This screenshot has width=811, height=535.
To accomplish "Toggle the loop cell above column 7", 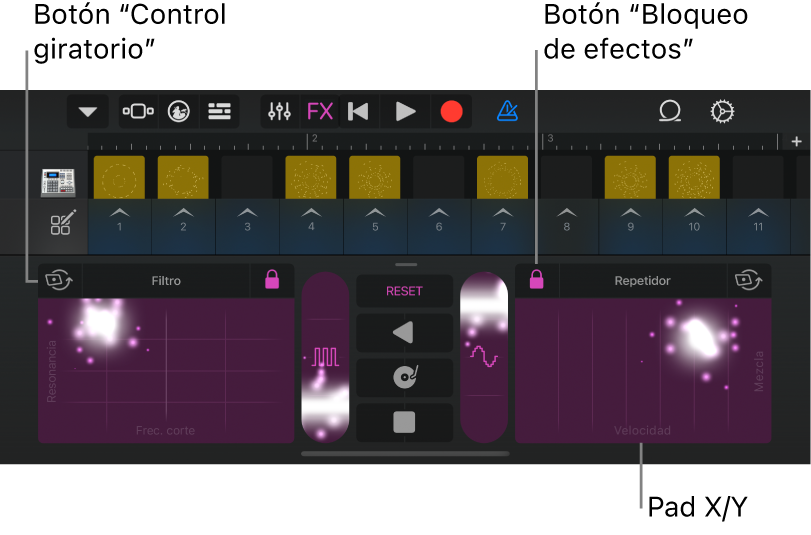I will (503, 177).
